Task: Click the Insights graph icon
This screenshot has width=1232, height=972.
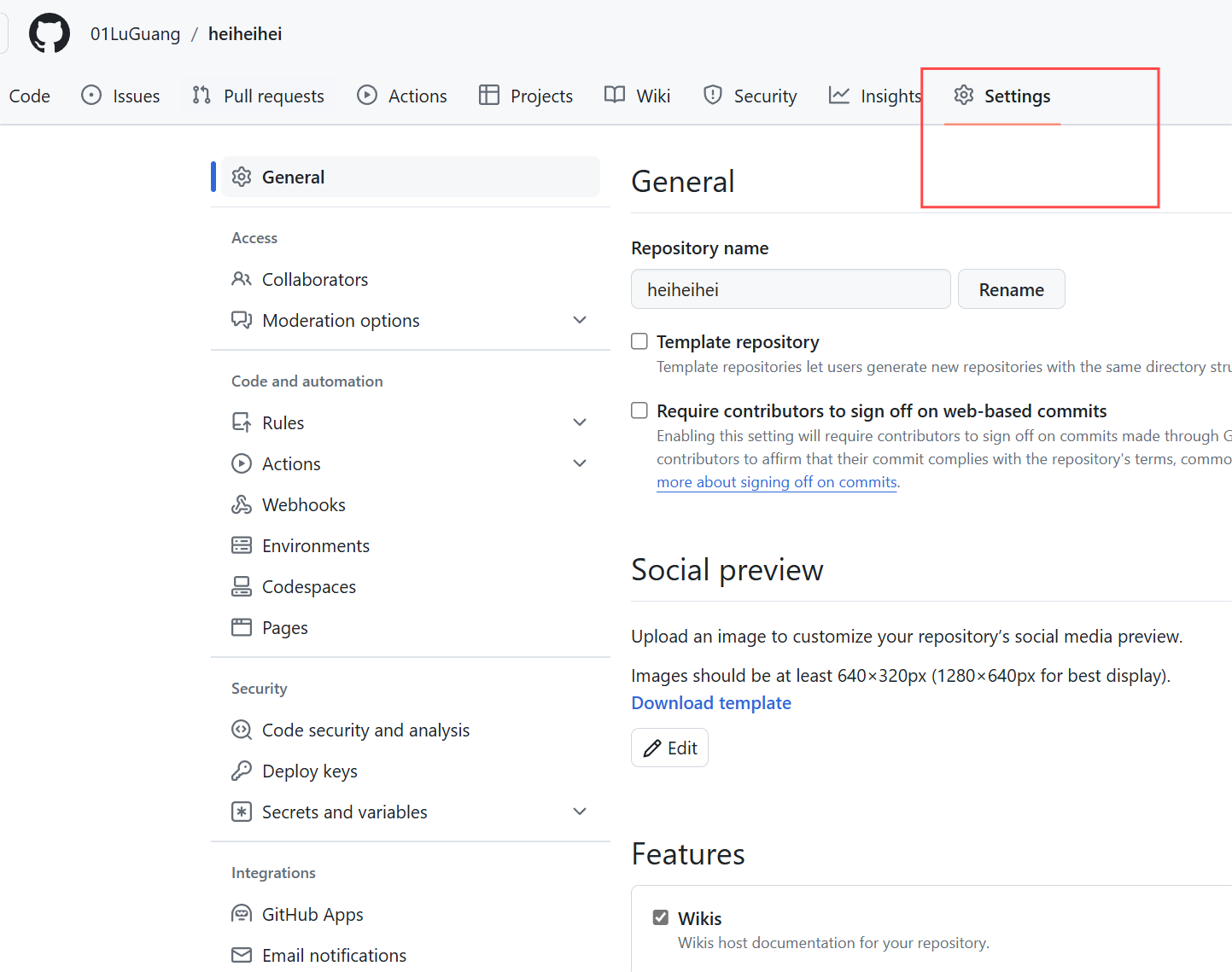Action: (x=839, y=95)
